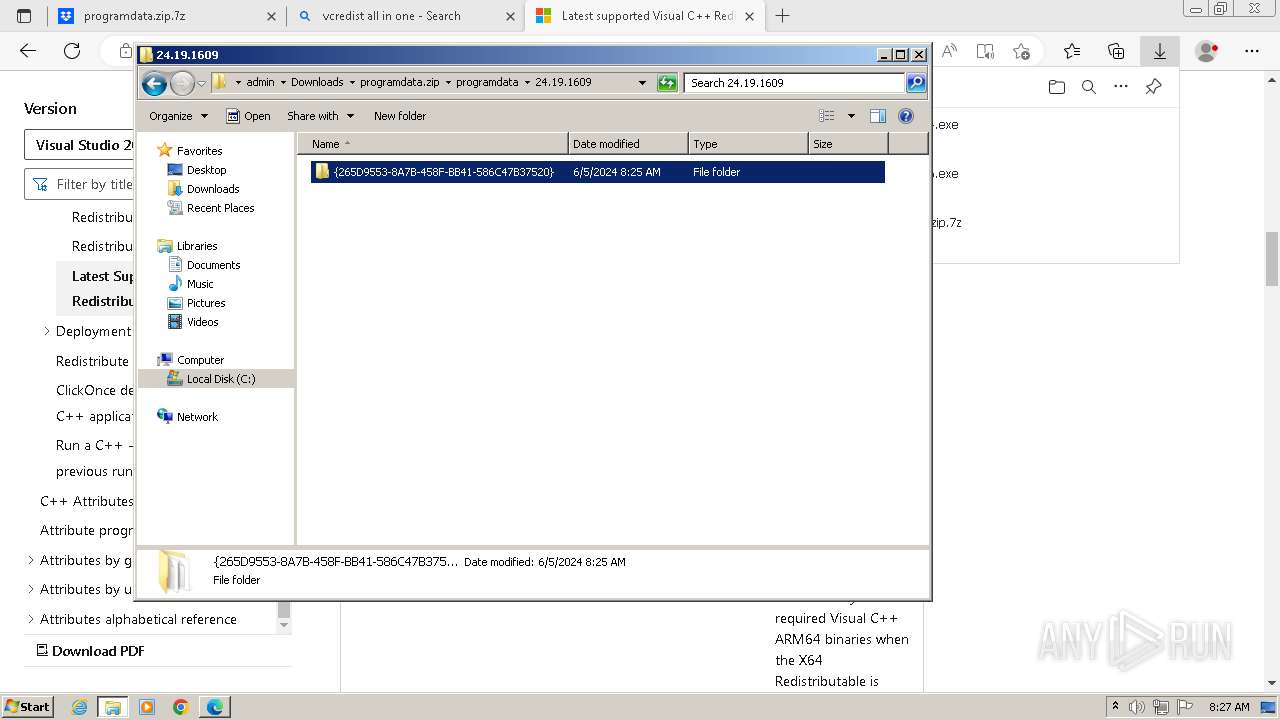Open Chrome from the taskbar
The image size is (1280, 720).
click(x=181, y=707)
